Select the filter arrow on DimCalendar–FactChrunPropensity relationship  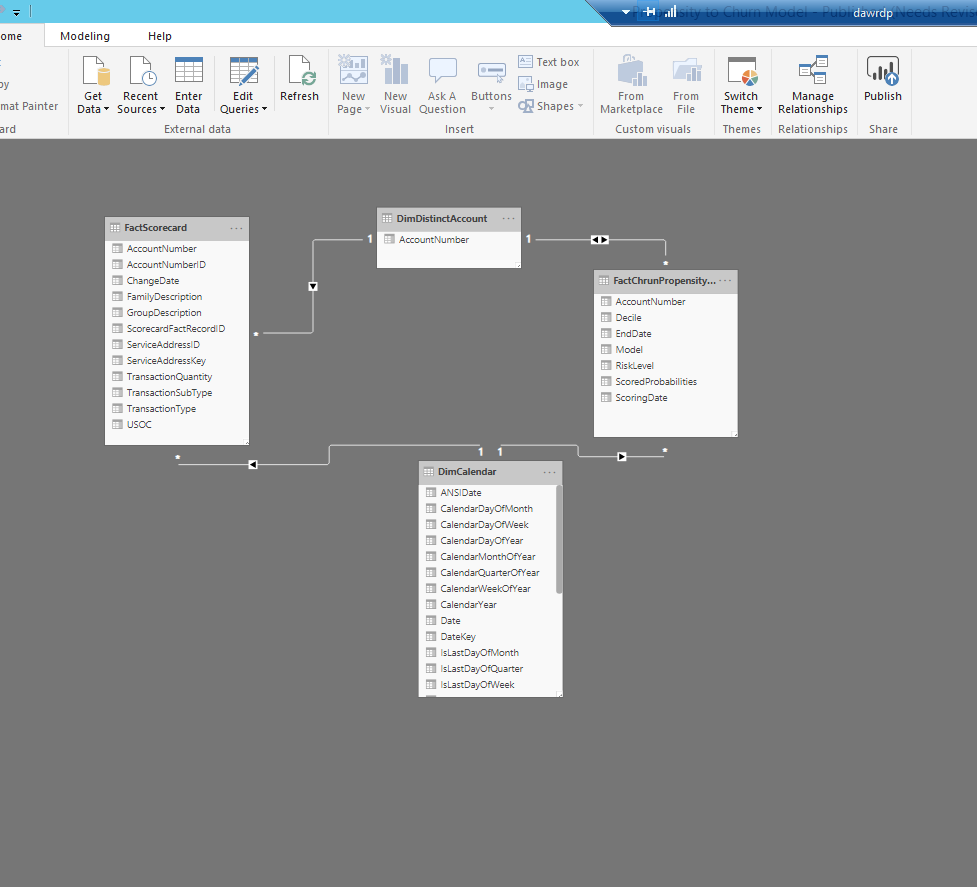click(x=621, y=457)
